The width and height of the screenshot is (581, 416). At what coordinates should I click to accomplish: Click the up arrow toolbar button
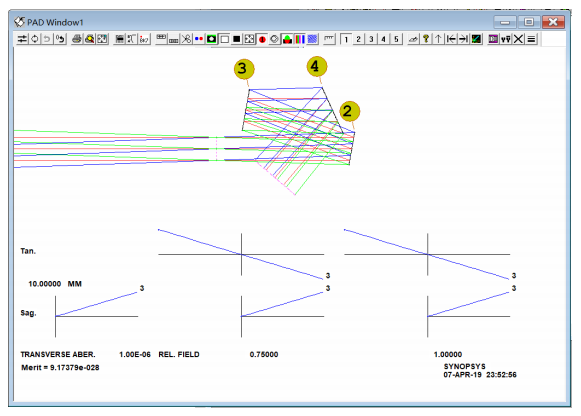tap(438, 39)
